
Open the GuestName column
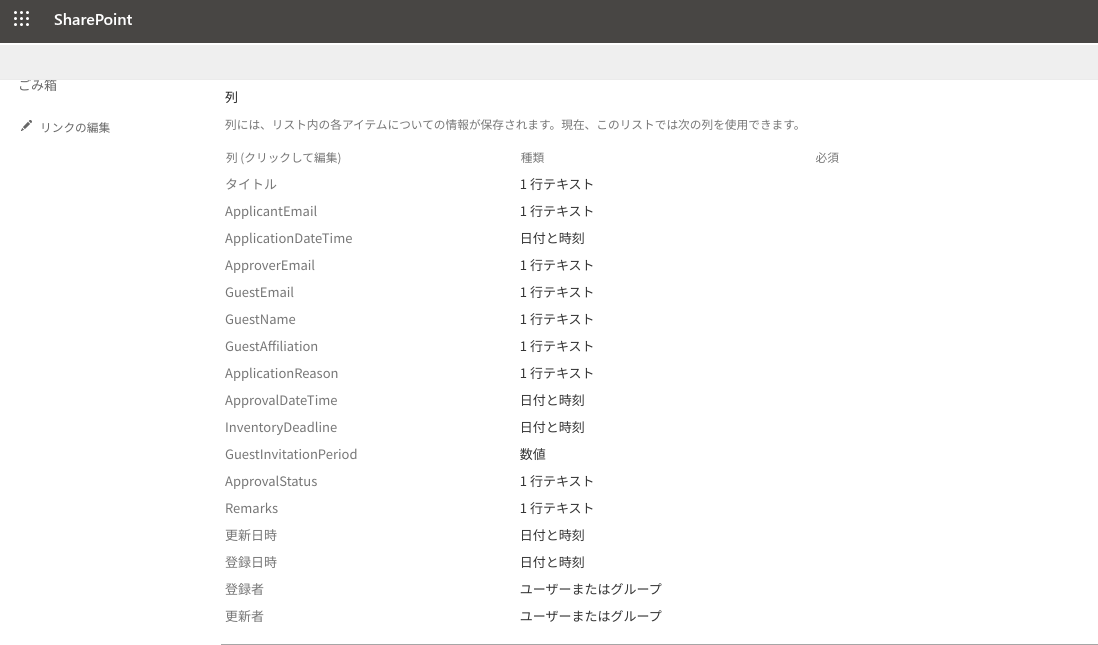(260, 319)
